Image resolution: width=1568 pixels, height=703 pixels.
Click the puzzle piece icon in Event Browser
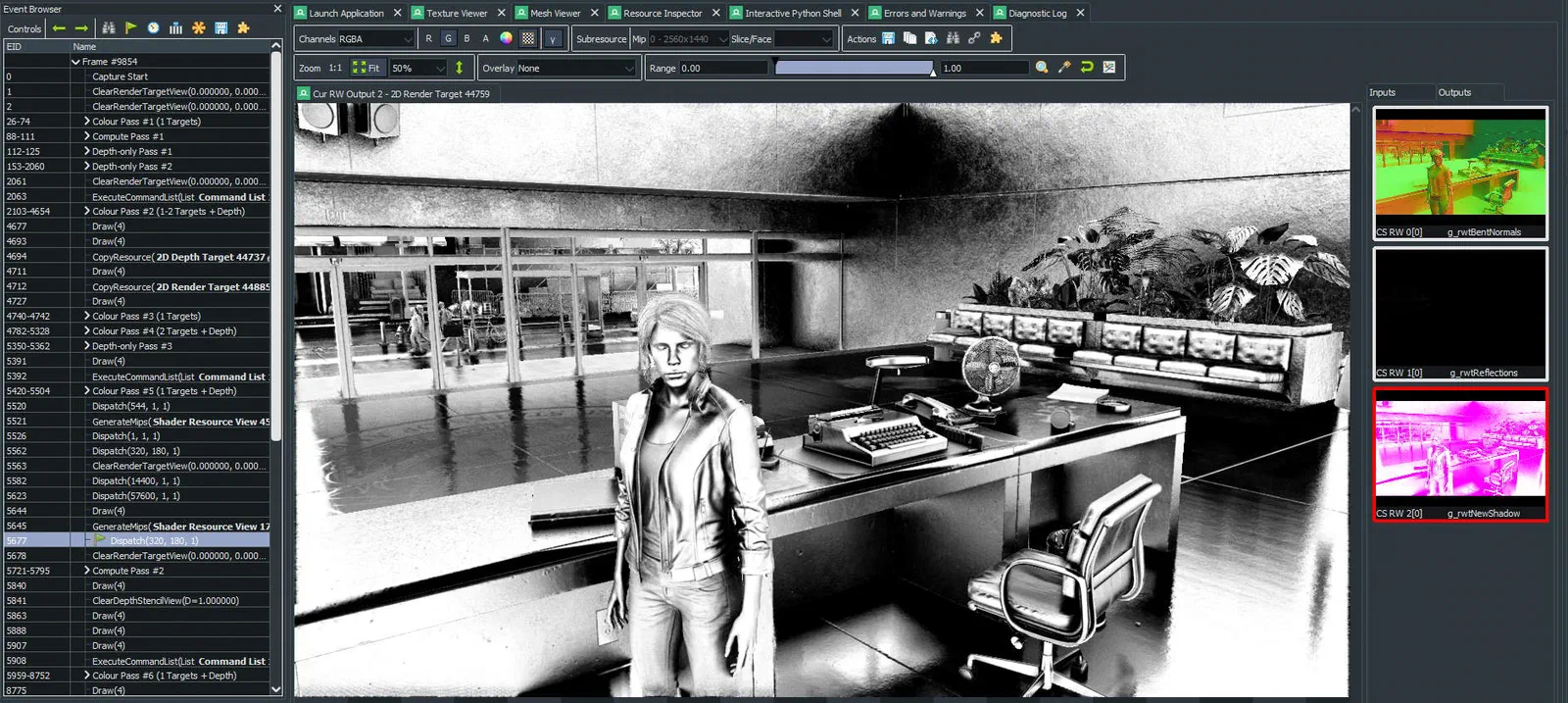[x=243, y=28]
